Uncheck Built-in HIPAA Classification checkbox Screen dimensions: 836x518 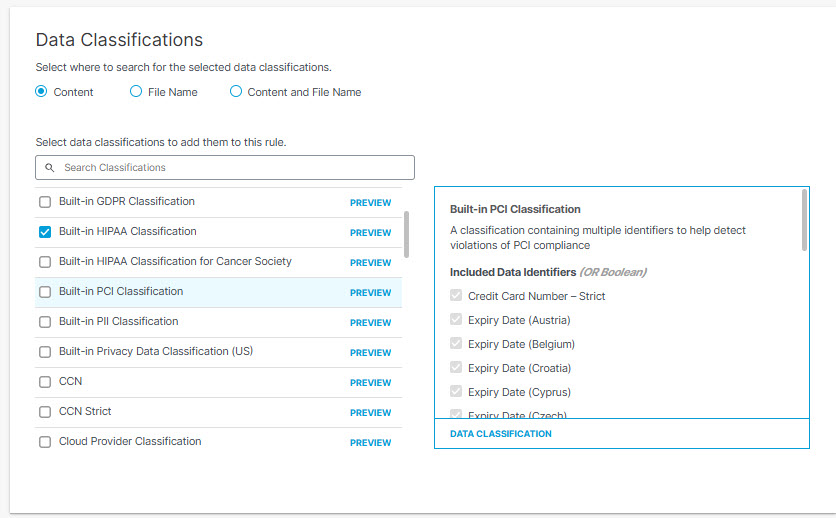click(x=45, y=232)
